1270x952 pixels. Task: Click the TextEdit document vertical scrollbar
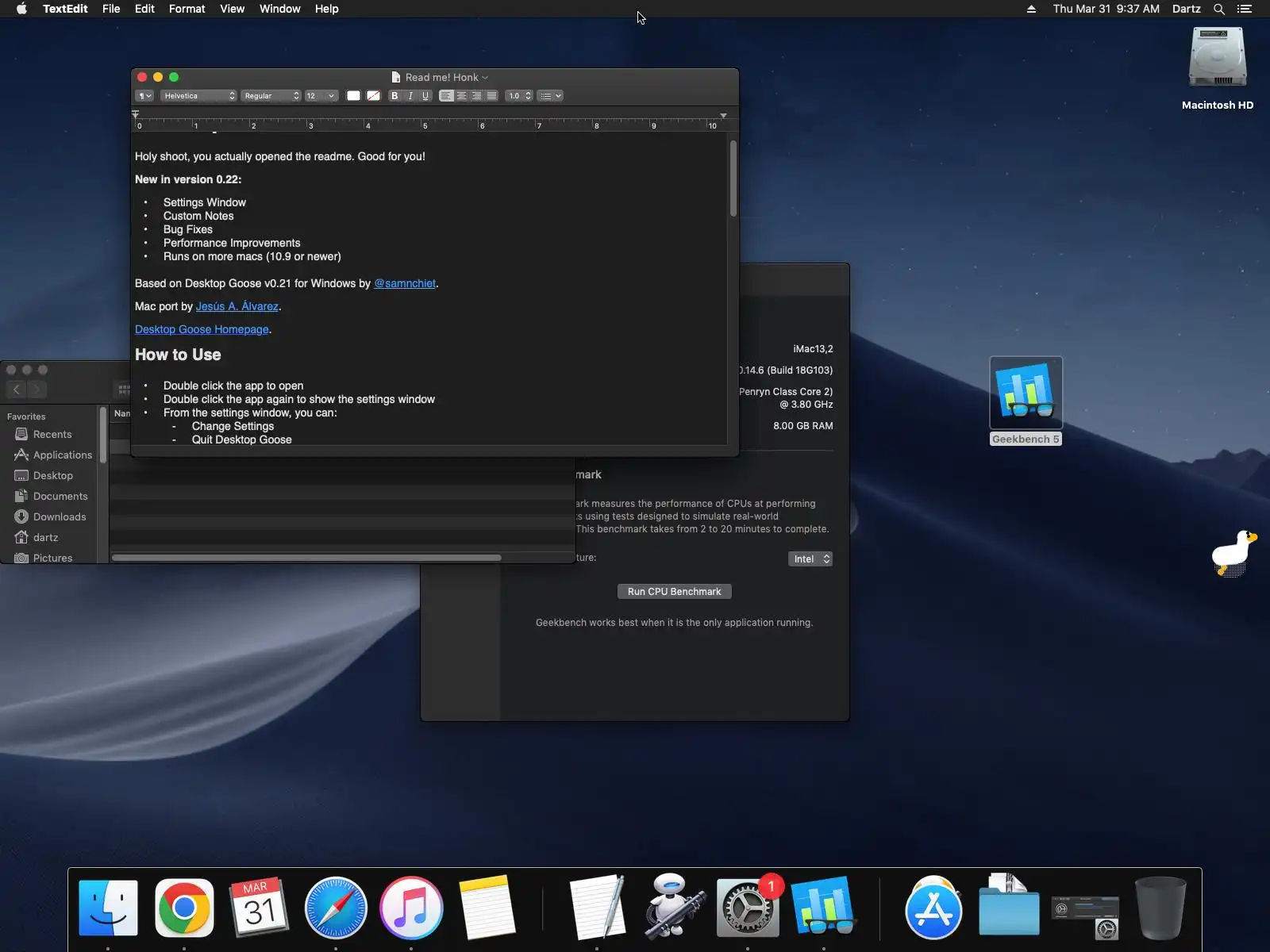pyautogui.click(x=733, y=178)
